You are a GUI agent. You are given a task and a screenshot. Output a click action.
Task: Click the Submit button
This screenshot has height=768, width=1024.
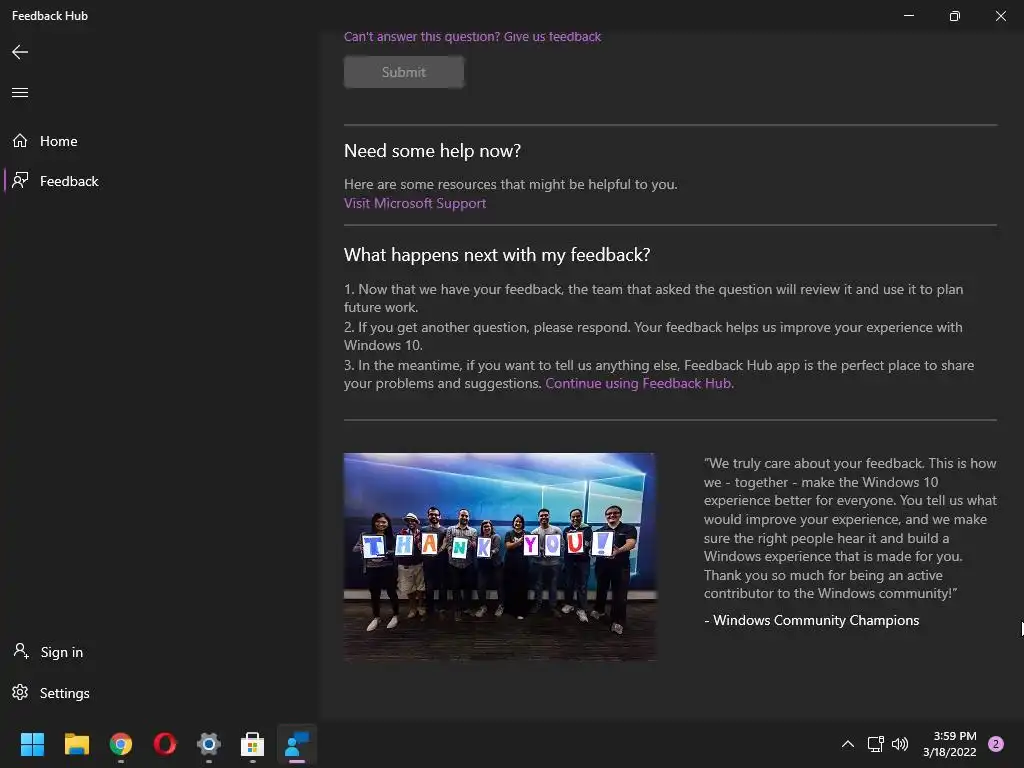pos(404,72)
